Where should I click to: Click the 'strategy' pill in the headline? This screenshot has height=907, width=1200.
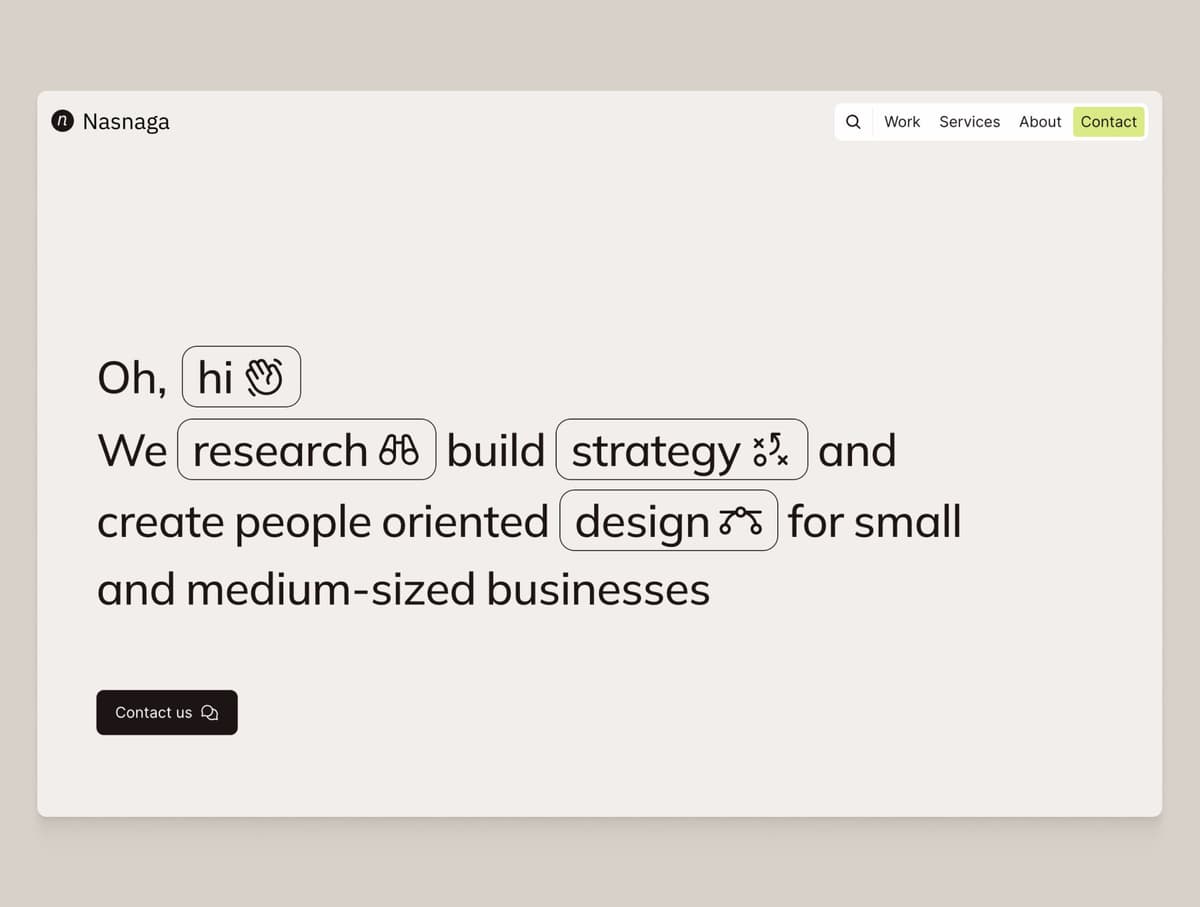pyautogui.click(x=681, y=449)
